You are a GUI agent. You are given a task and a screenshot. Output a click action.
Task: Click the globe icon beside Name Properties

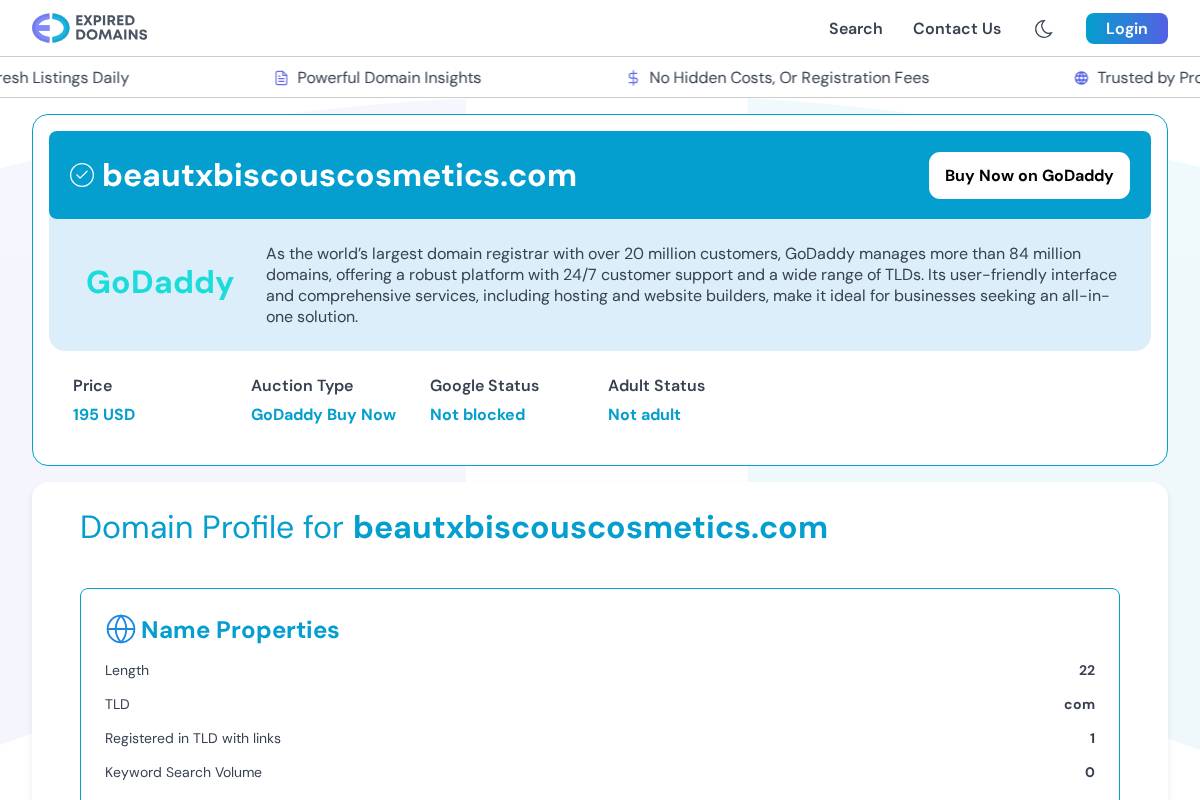point(120,629)
